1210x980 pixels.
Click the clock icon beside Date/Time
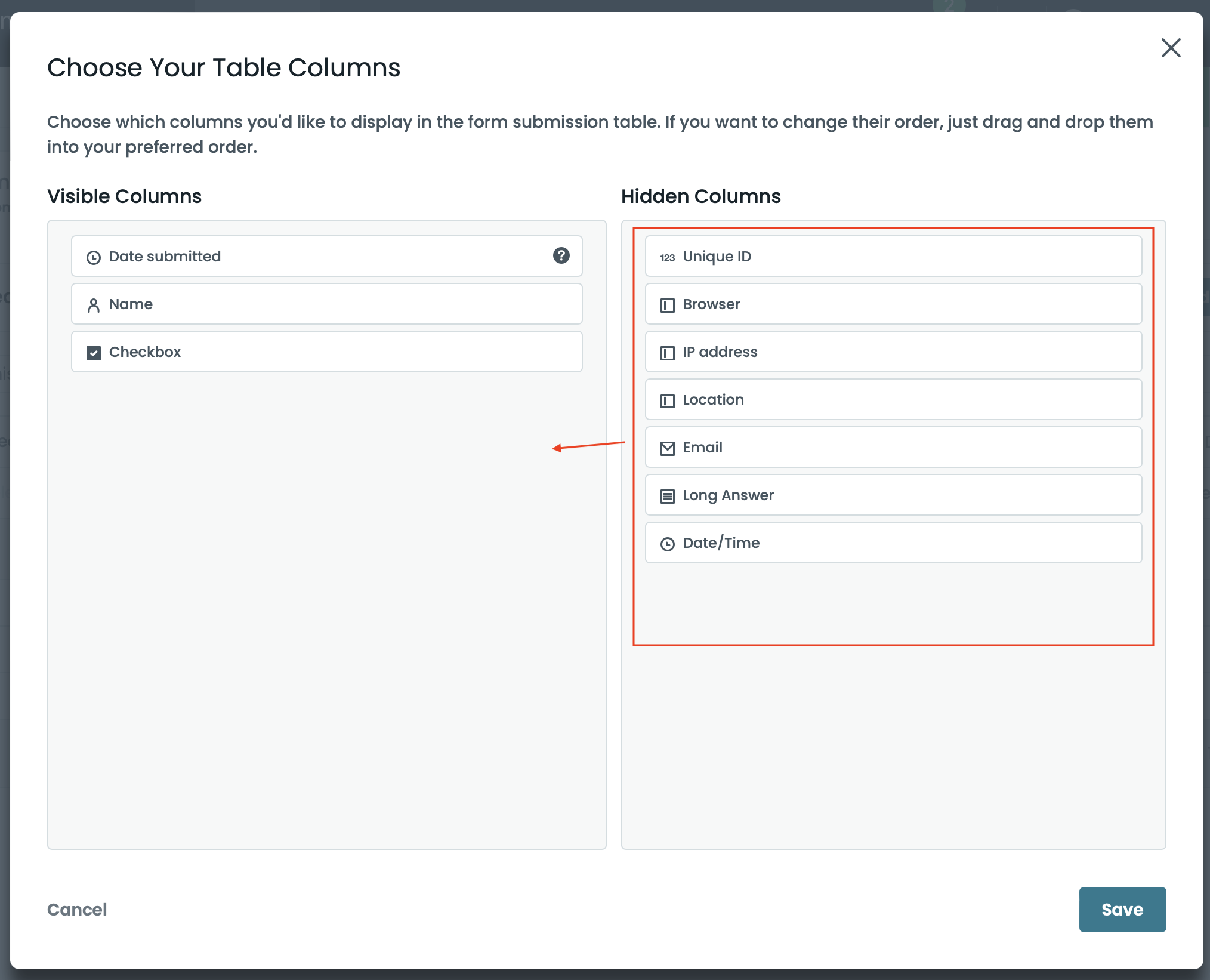[667, 544]
